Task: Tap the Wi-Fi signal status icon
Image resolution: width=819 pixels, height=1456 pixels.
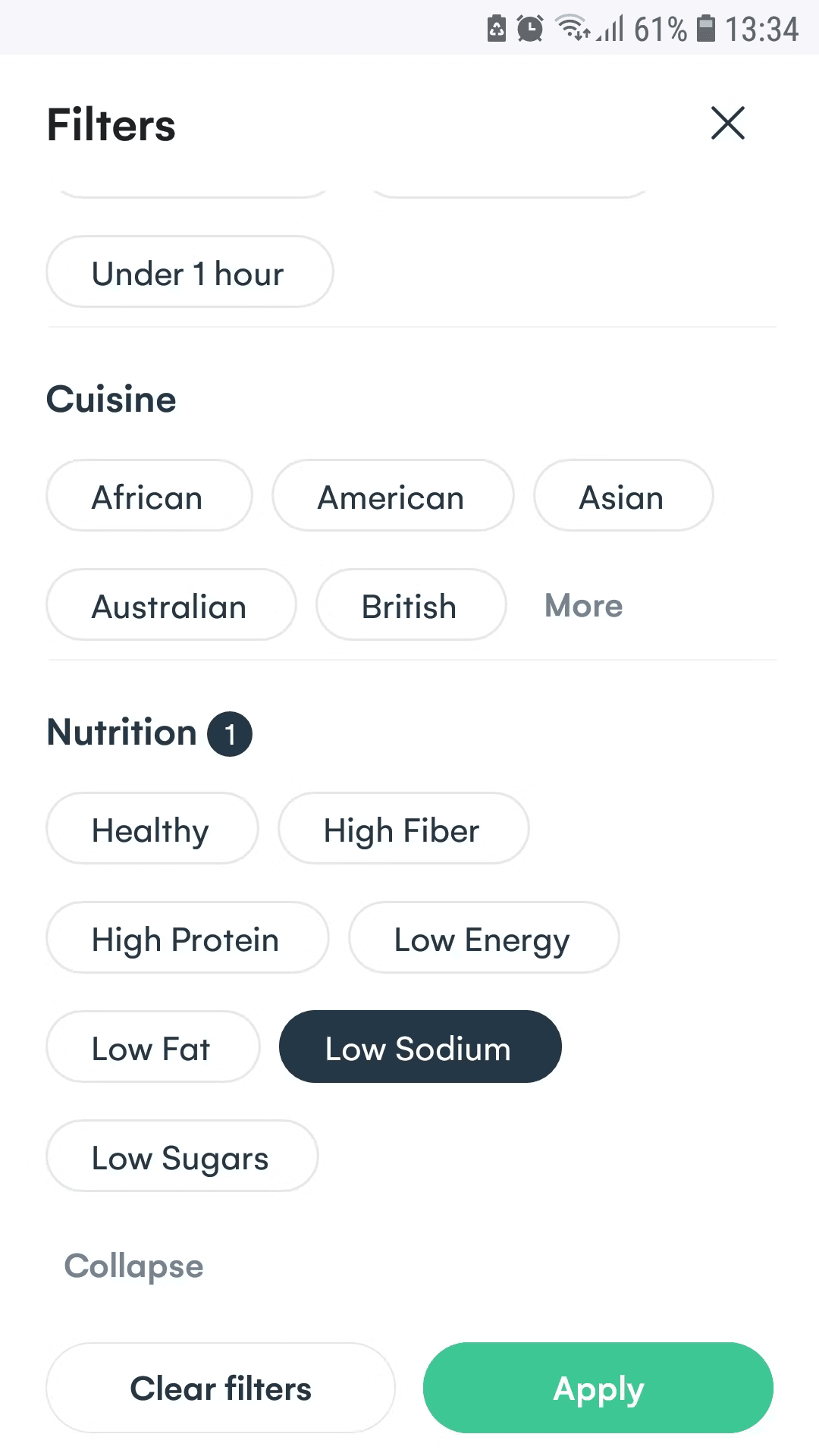Action: click(572, 28)
